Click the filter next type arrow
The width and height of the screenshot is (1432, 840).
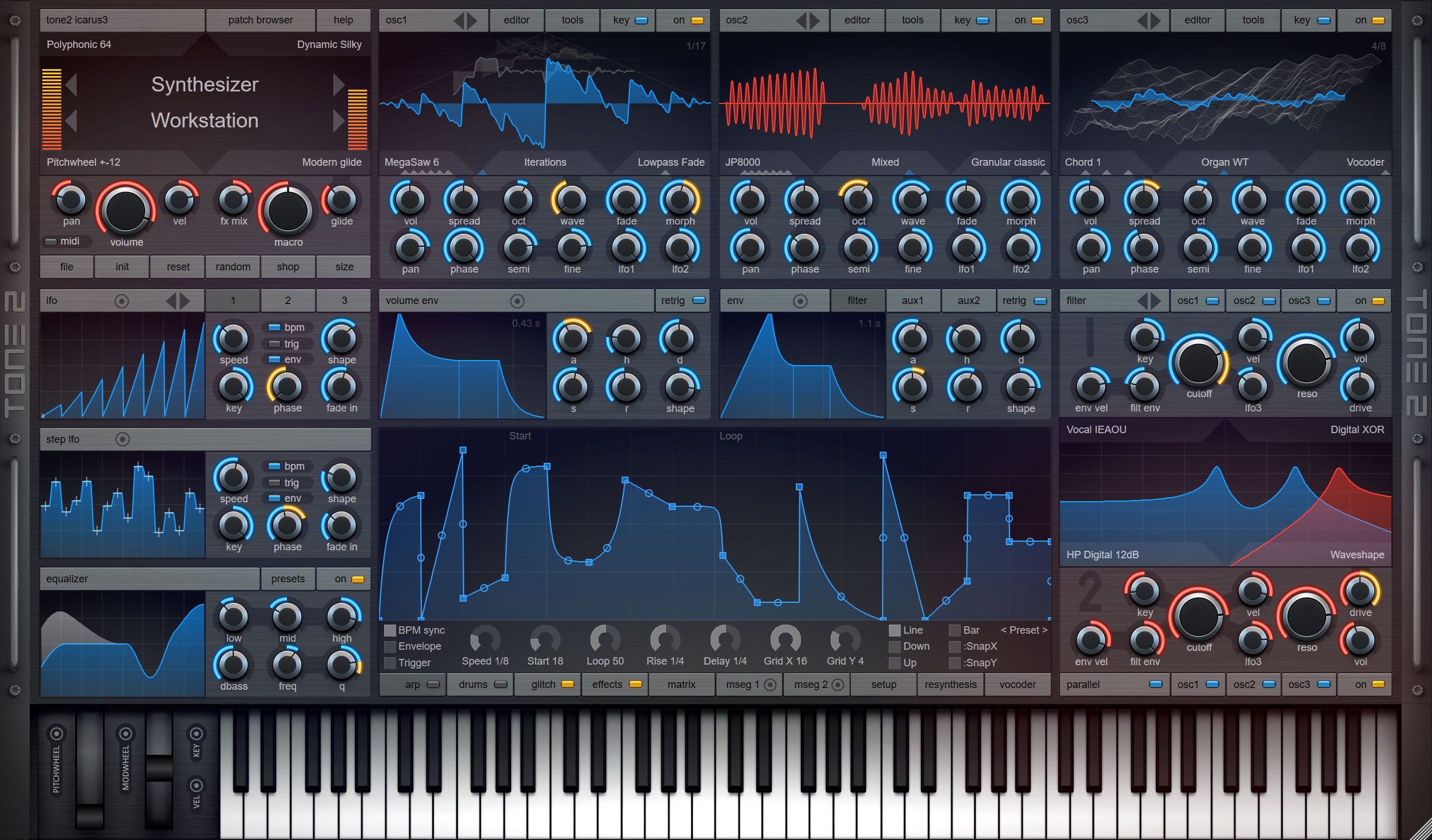point(1156,301)
